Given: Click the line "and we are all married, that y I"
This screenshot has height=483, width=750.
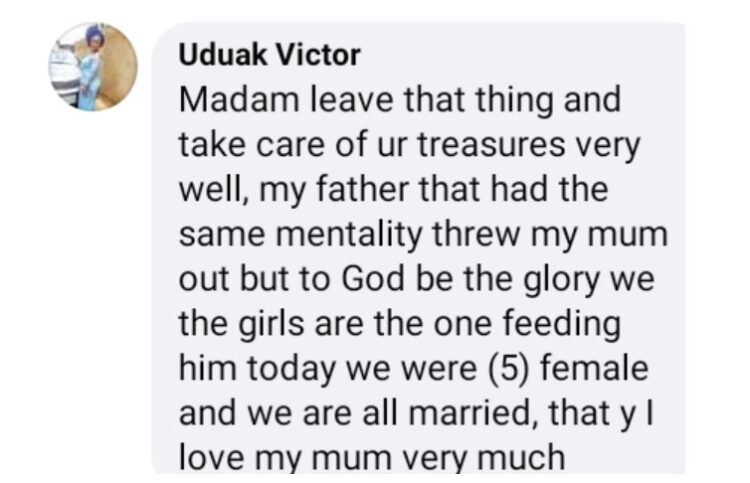Looking at the screenshot, I should pyautogui.click(x=415, y=413).
